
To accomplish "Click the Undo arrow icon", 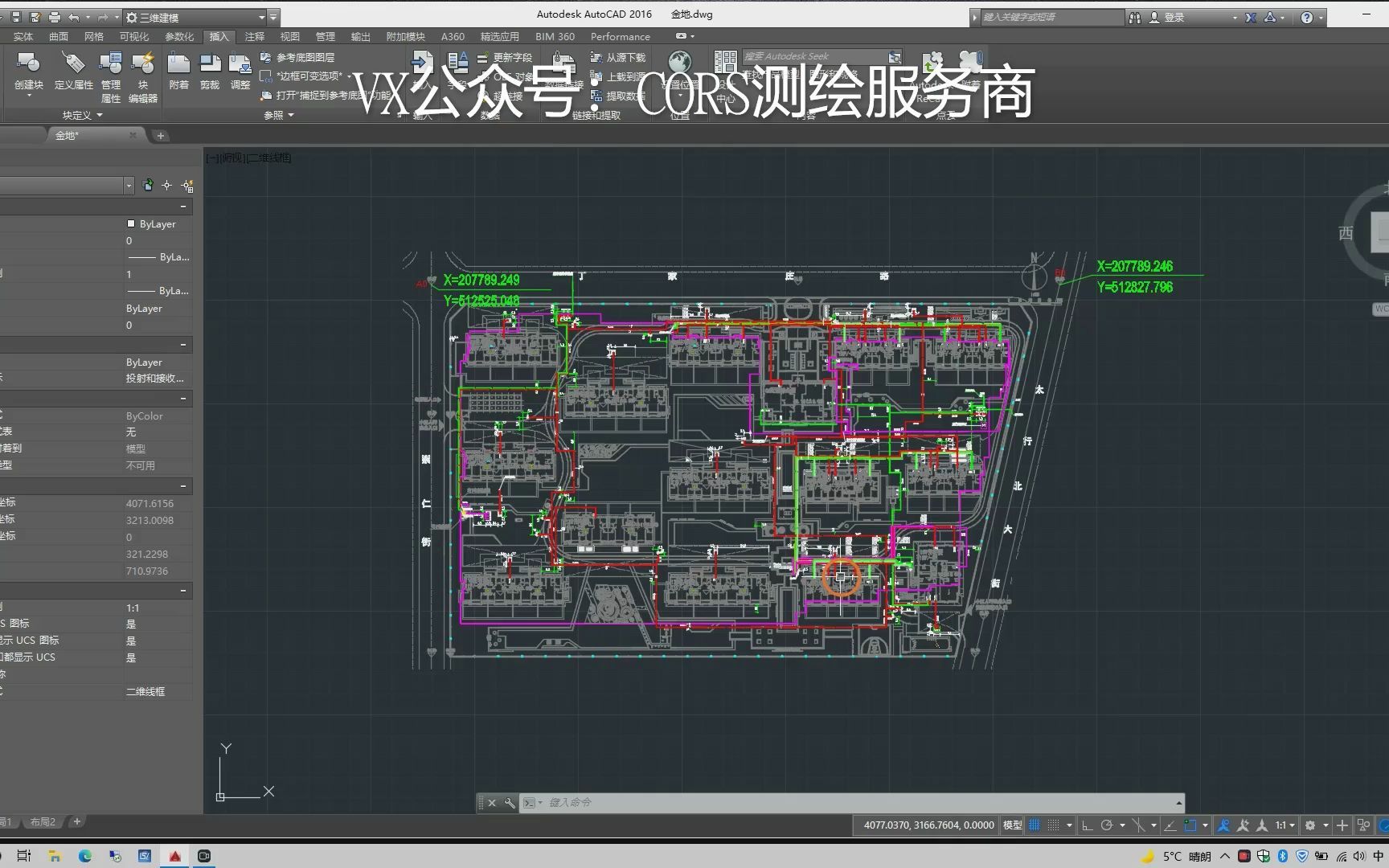I will click(x=74, y=17).
